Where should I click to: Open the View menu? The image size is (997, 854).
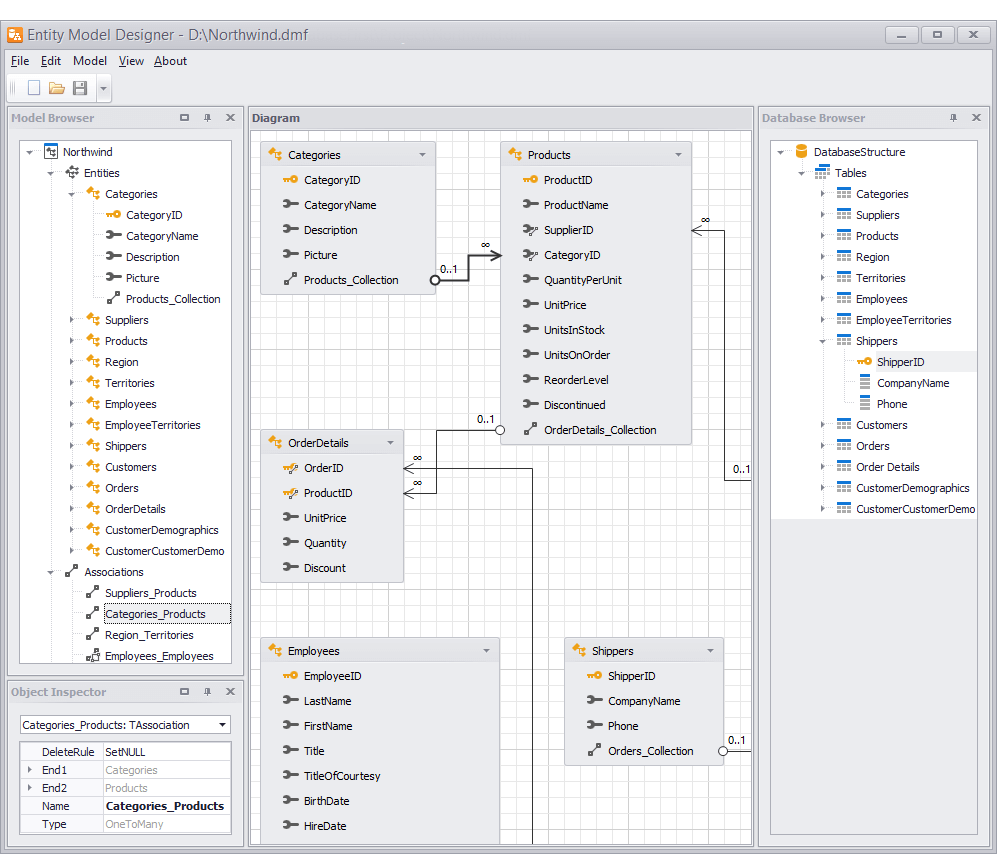coord(131,61)
